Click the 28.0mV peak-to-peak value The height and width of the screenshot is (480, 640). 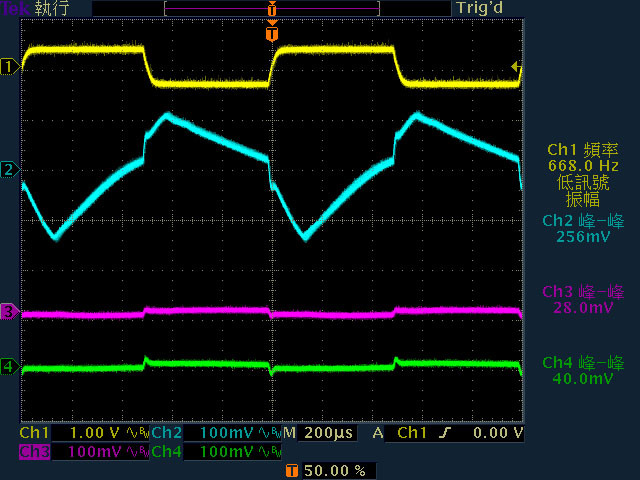click(x=583, y=308)
